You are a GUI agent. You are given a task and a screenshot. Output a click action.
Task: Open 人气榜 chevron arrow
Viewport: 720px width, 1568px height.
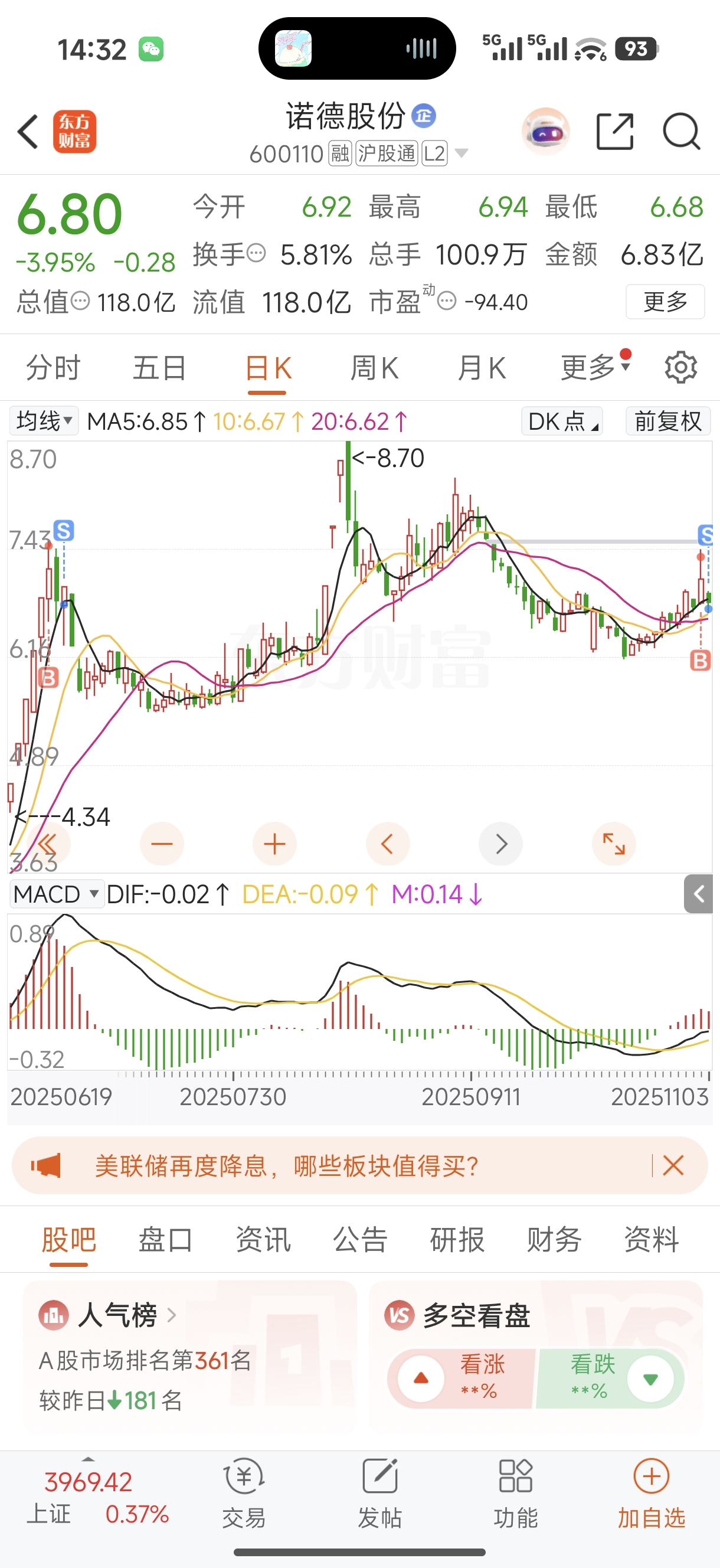172,1315
